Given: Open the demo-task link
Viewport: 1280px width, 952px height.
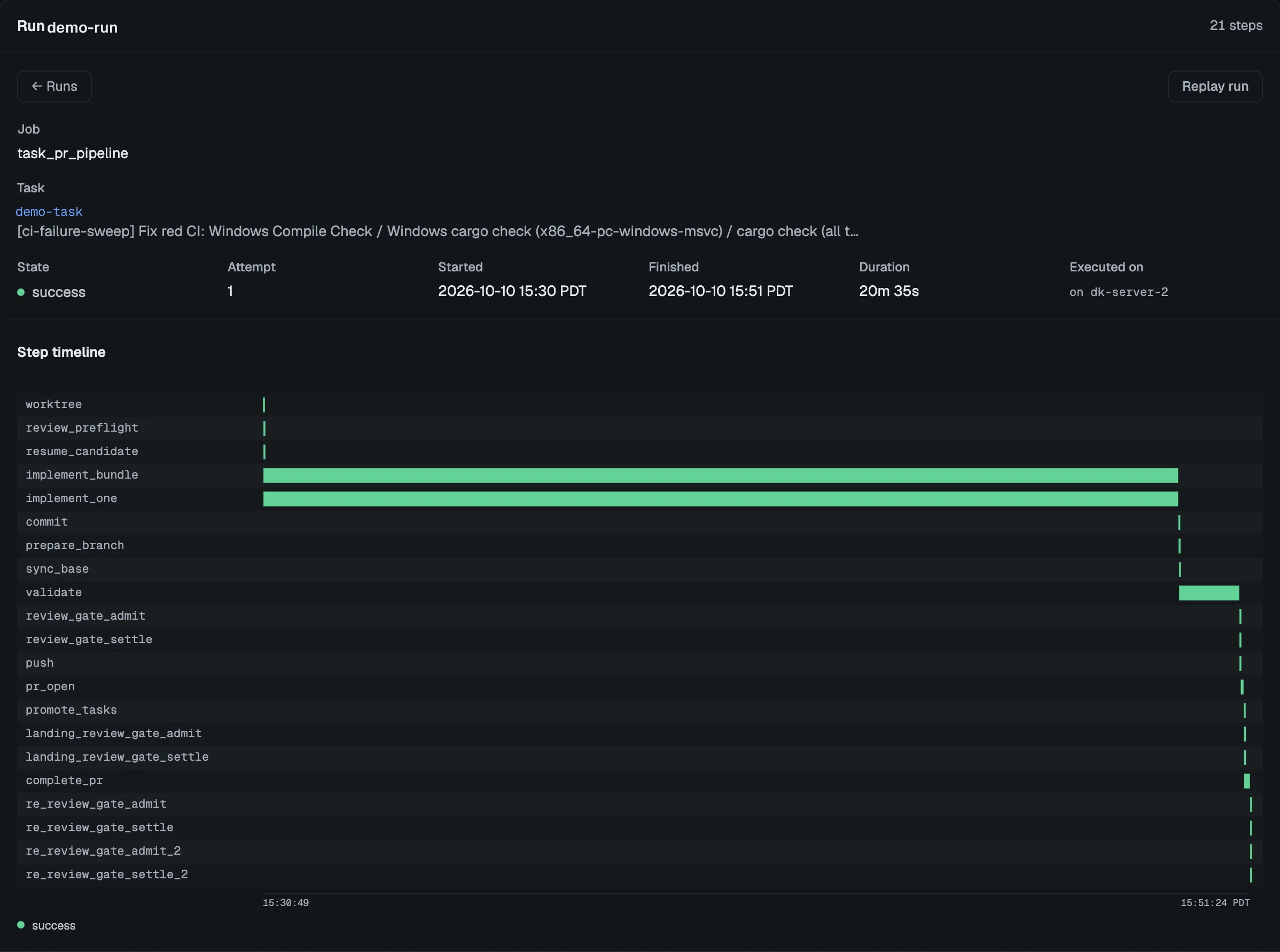Looking at the screenshot, I should coord(49,212).
